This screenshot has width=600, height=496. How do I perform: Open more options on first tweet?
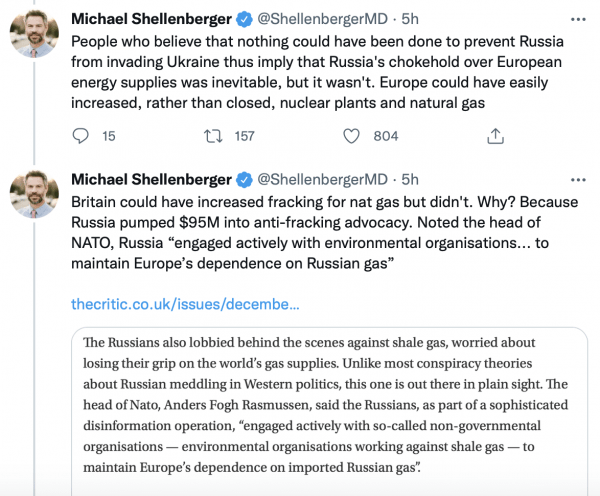point(573,19)
